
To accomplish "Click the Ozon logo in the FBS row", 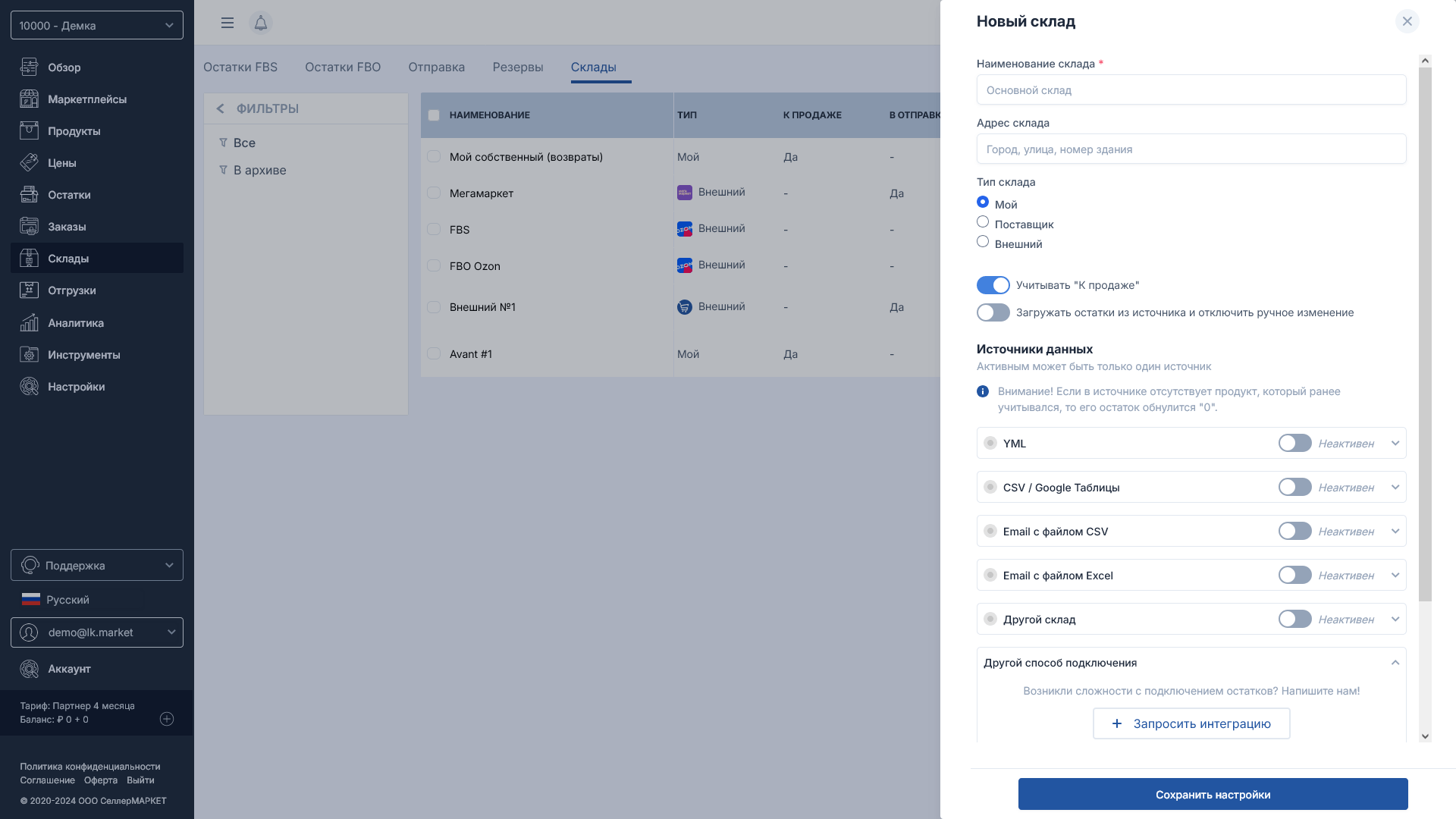I will point(685,229).
